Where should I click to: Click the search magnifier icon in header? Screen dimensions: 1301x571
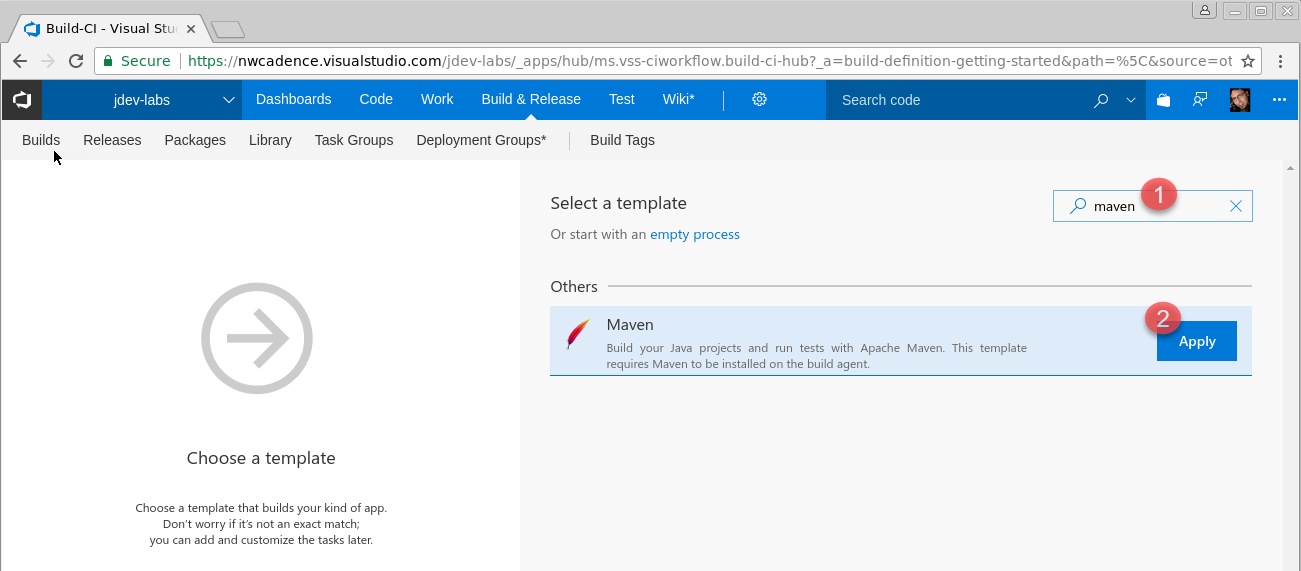pyautogui.click(x=1101, y=100)
